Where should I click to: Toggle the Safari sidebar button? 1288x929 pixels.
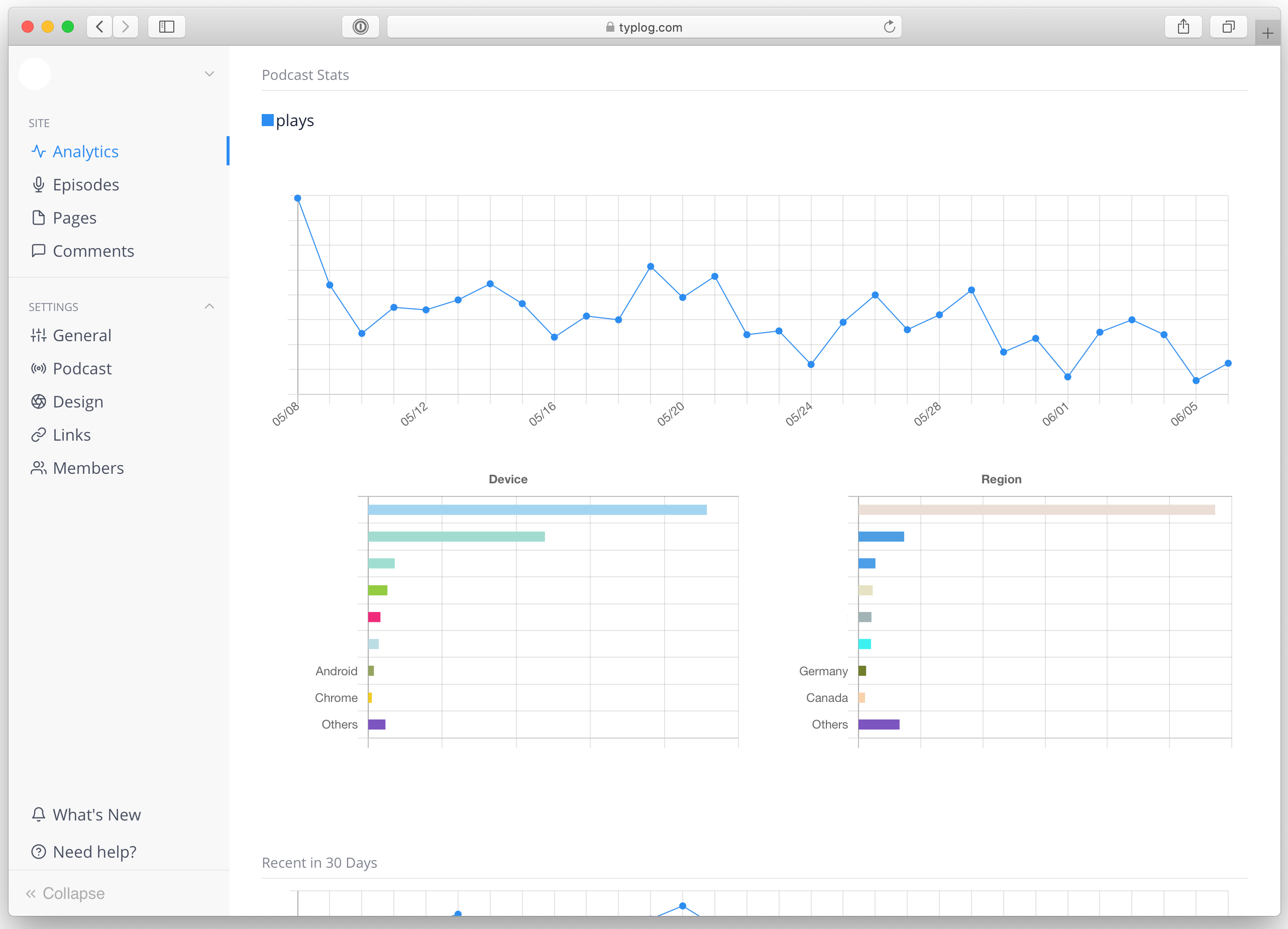(166, 27)
